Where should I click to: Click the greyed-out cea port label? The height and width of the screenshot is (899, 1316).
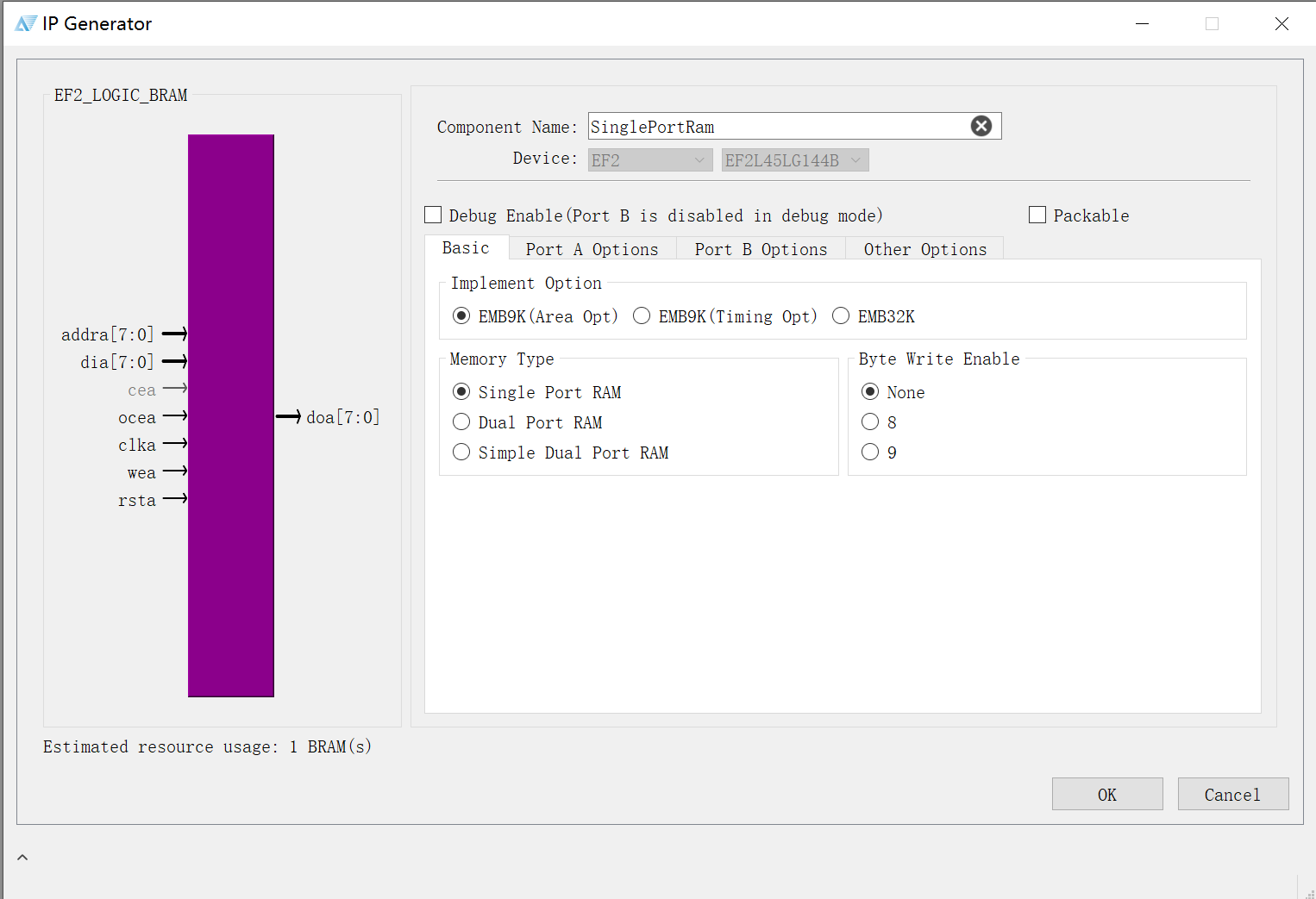pyautogui.click(x=142, y=390)
